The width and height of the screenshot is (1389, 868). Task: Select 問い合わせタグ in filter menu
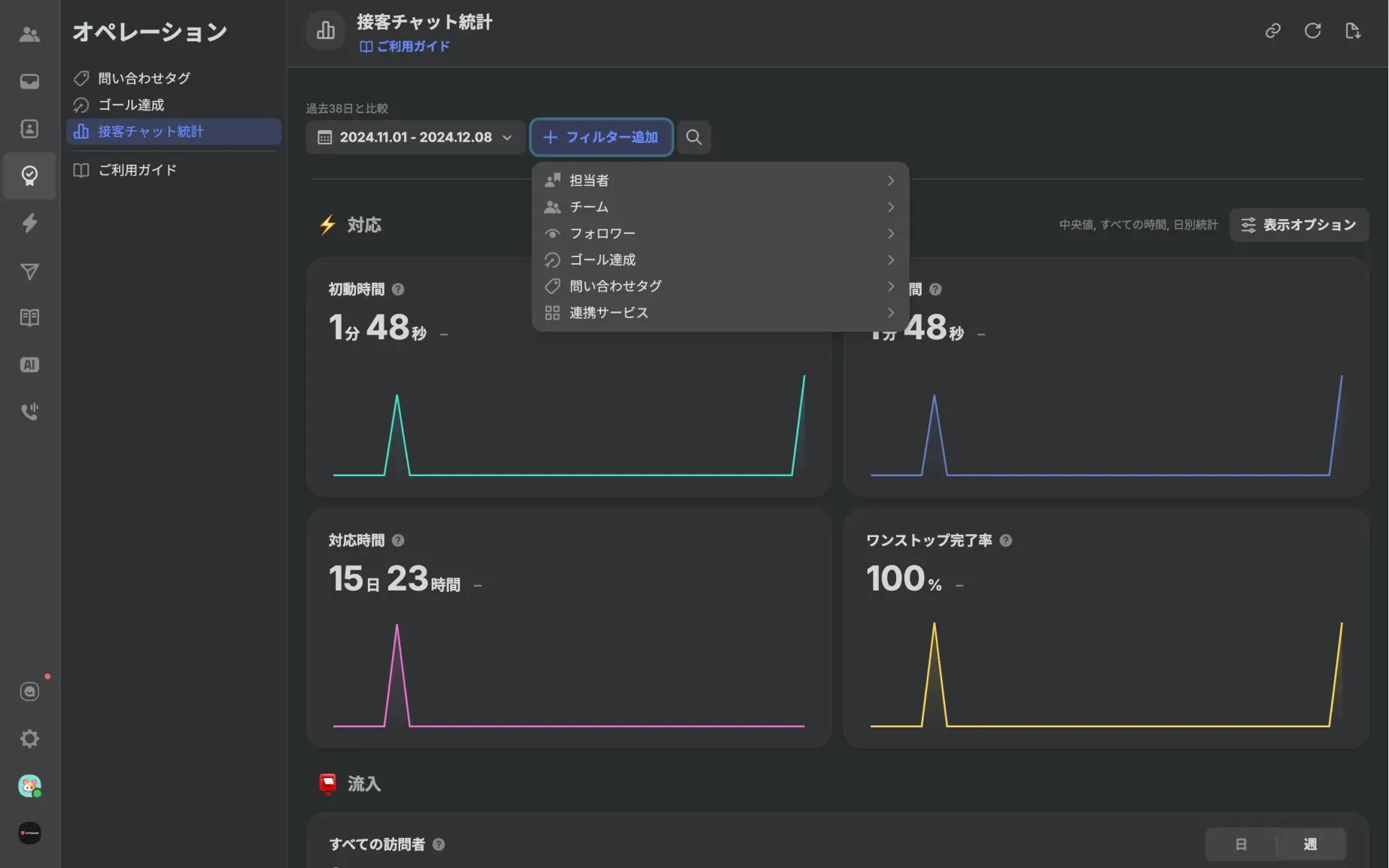click(x=719, y=286)
